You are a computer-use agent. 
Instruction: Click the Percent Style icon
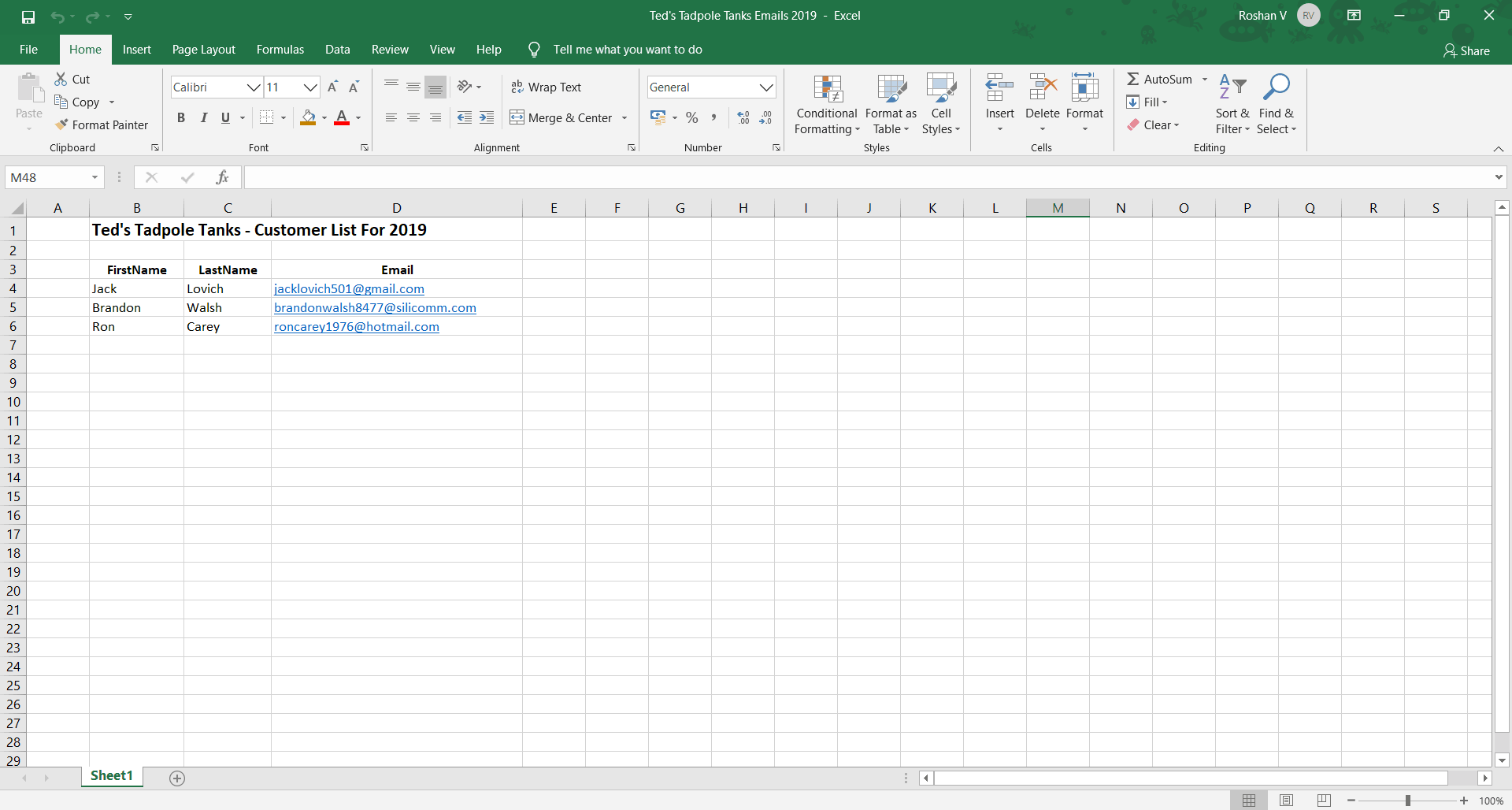pyautogui.click(x=691, y=117)
